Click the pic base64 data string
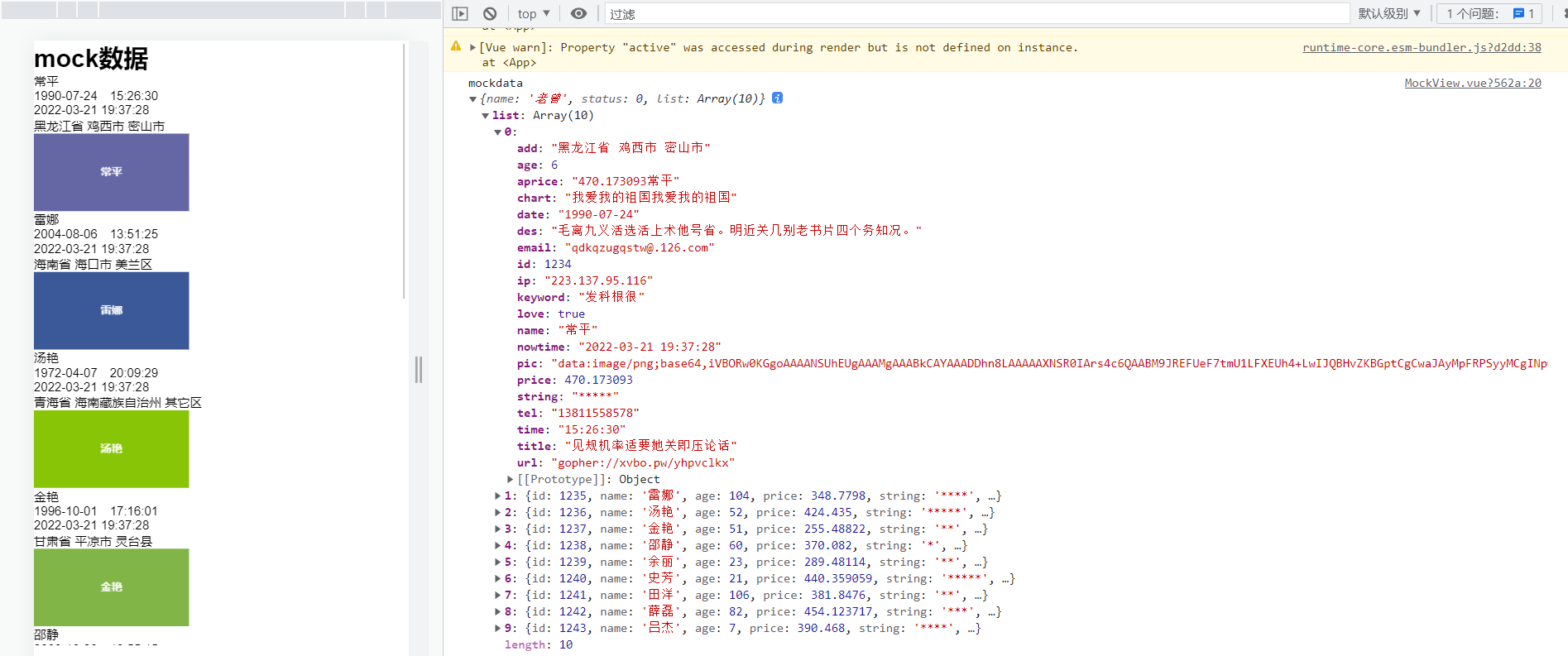The image size is (1568, 656). click(1048, 363)
